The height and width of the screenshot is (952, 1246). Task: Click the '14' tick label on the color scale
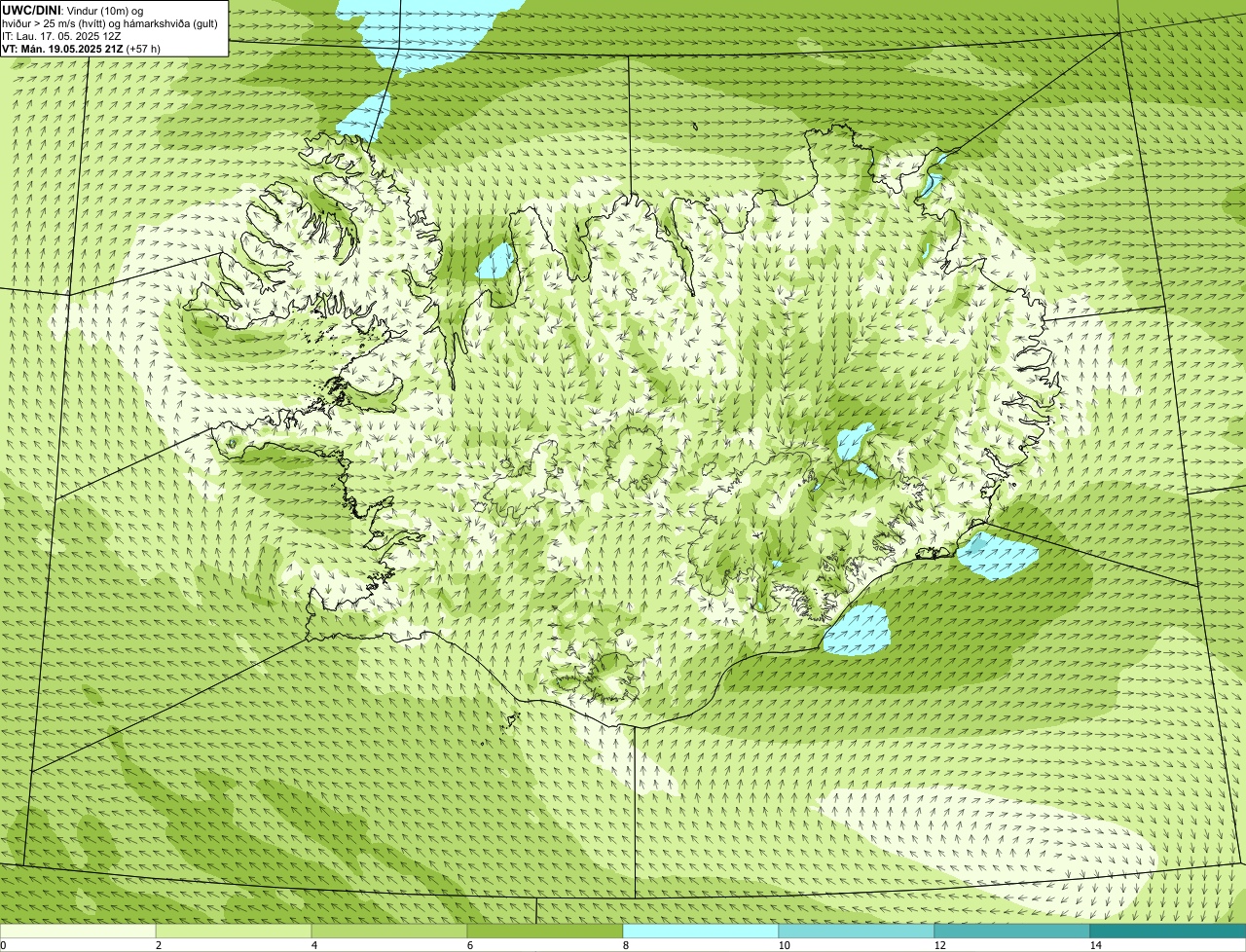coord(1095,945)
